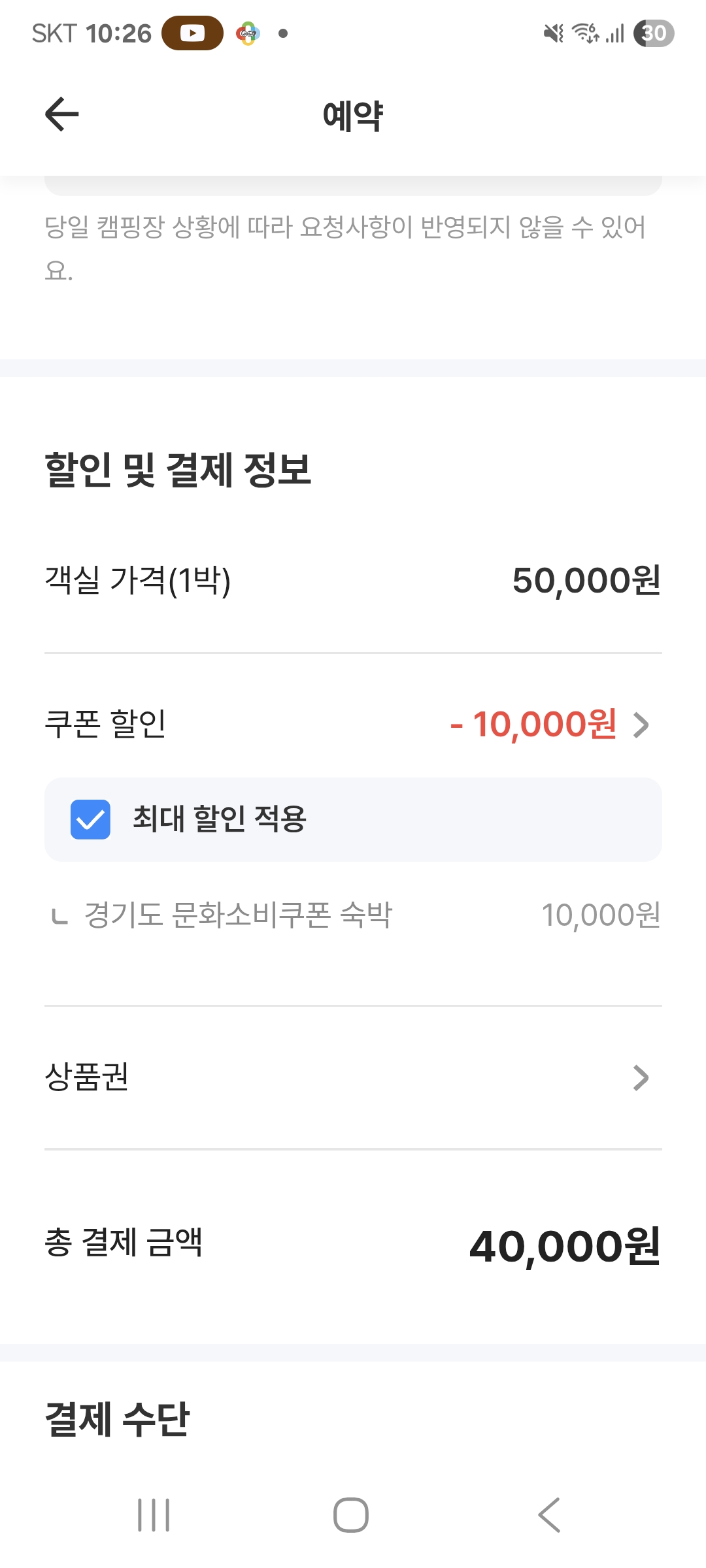Tap the -10,000원 coupon discount amount
The height and width of the screenshot is (1568, 706).
pos(533,725)
